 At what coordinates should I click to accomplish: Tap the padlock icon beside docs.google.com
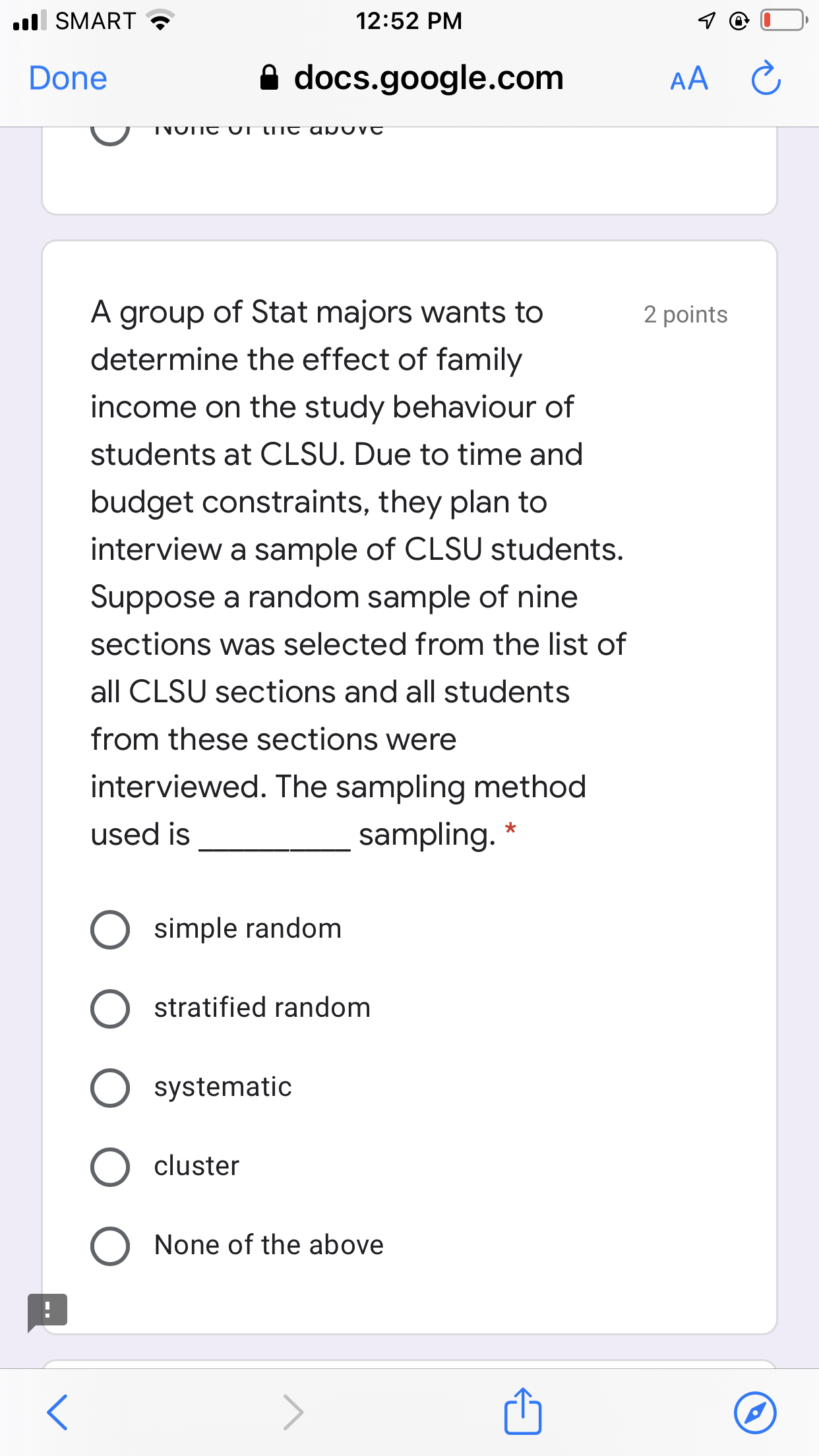click(270, 77)
